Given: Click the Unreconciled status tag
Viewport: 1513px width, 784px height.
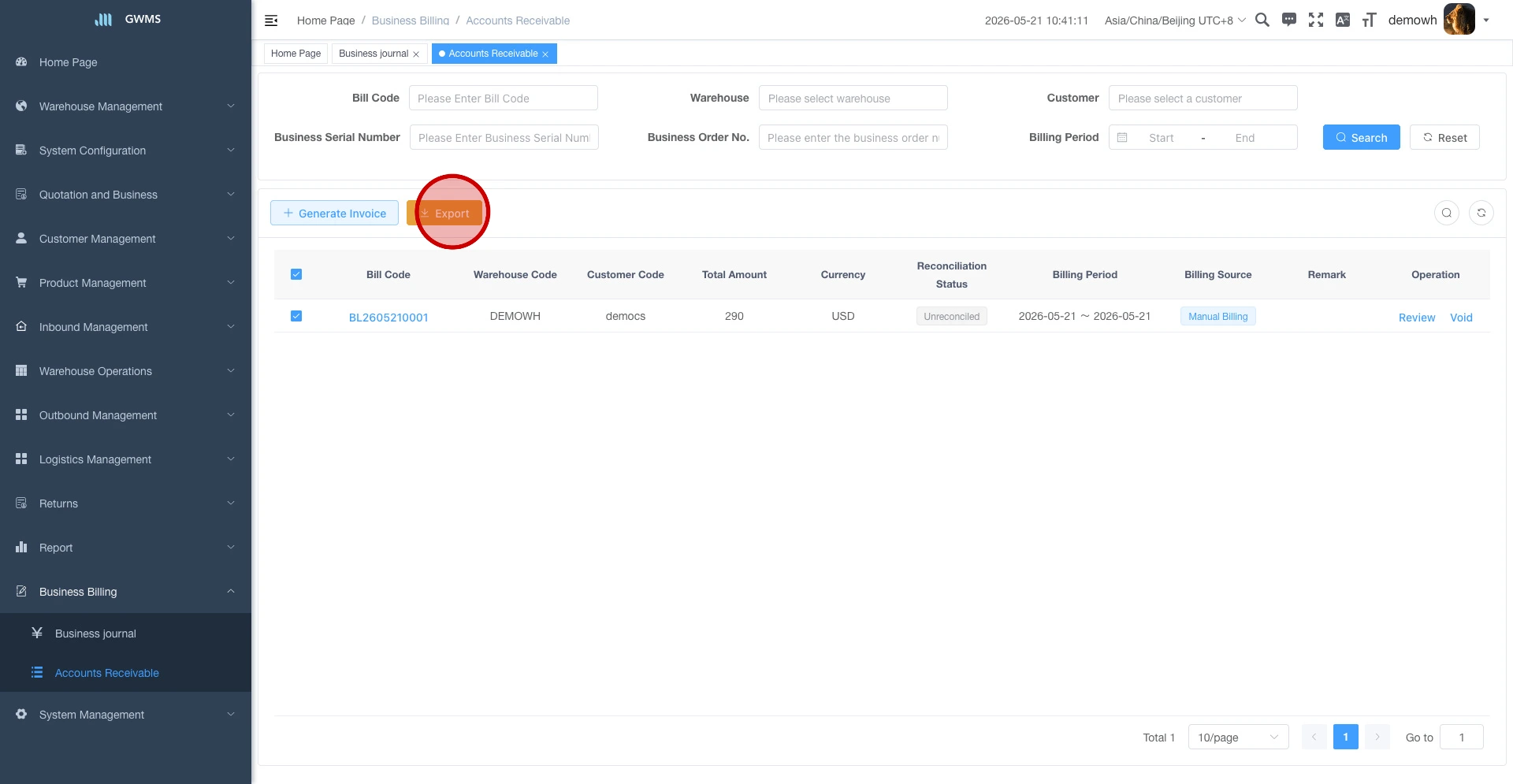Looking at the screenshot, I should point(951,317).
